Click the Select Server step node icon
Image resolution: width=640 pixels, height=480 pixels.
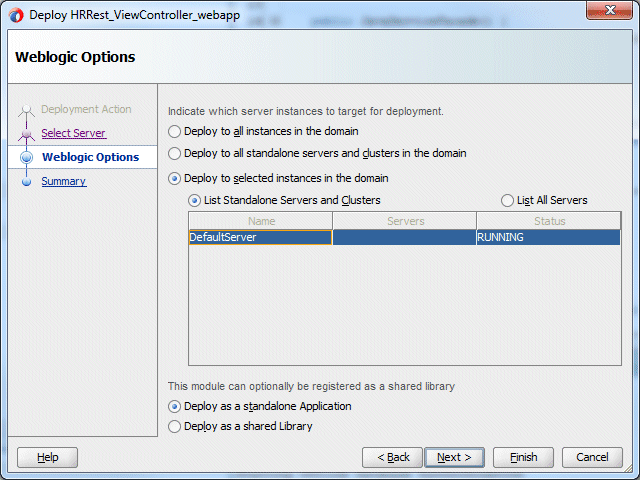(27, 134)
